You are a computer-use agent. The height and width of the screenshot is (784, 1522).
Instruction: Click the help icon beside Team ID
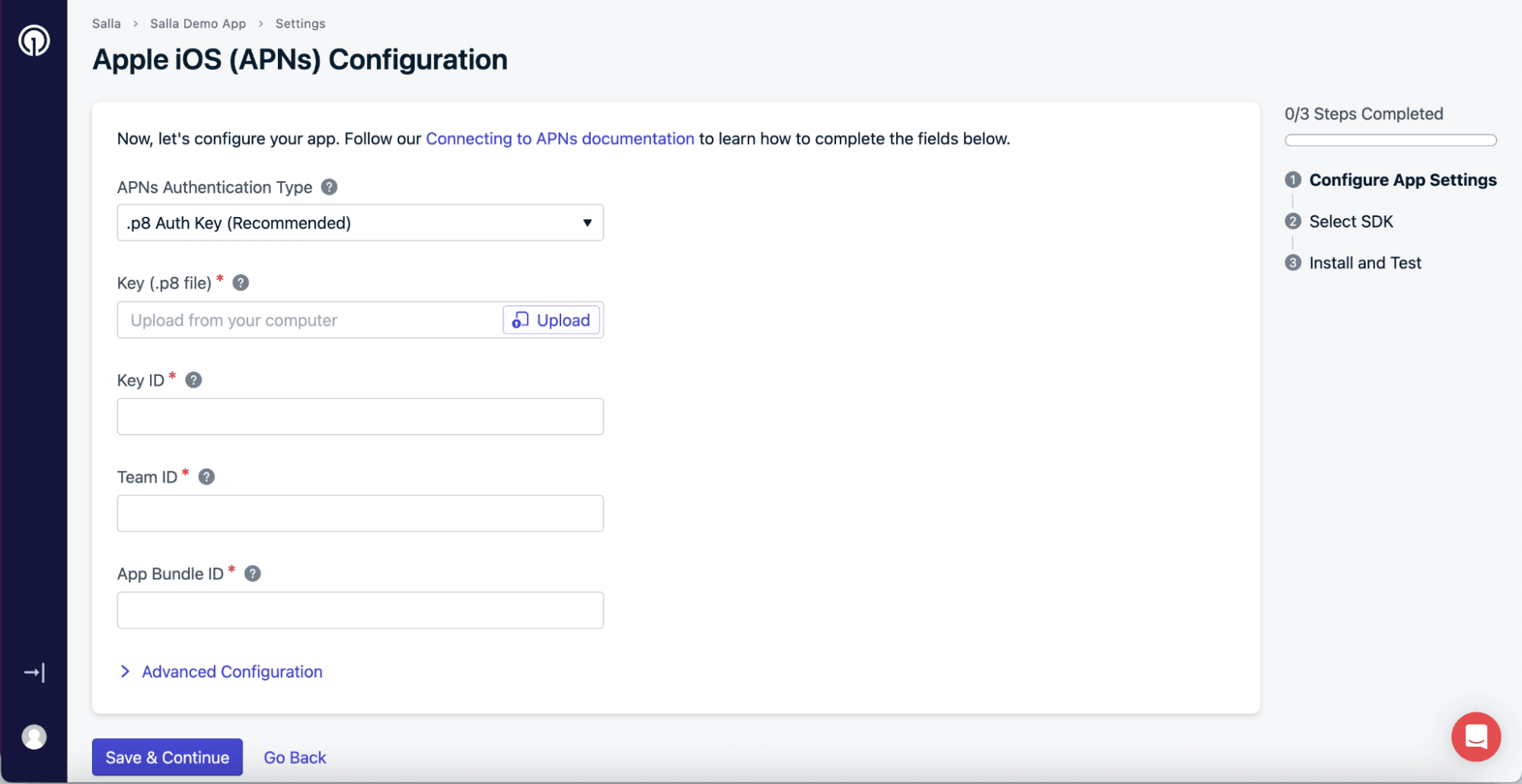206,476
